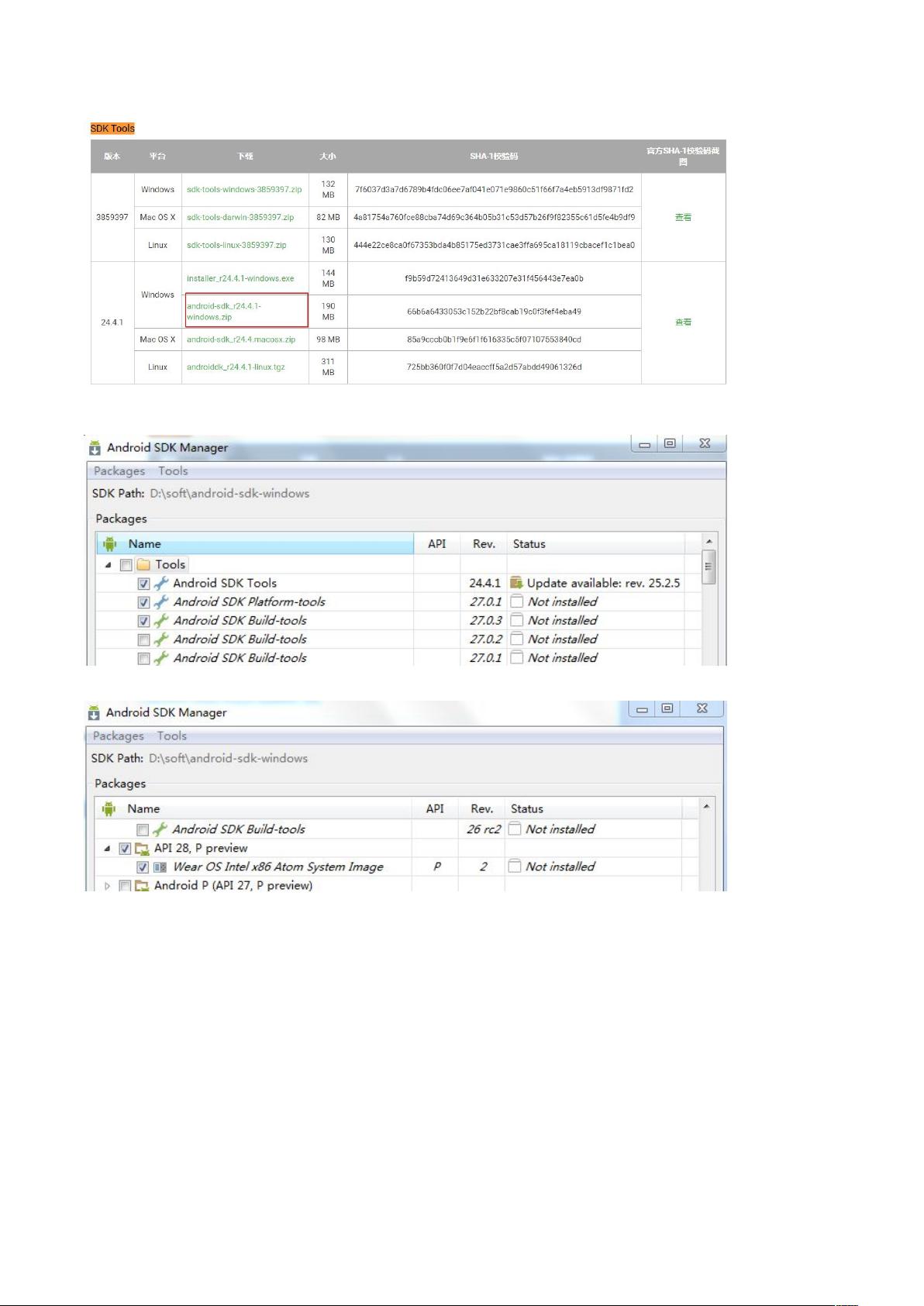Download android-sdk_r24.4-macosx.zip

241,339
